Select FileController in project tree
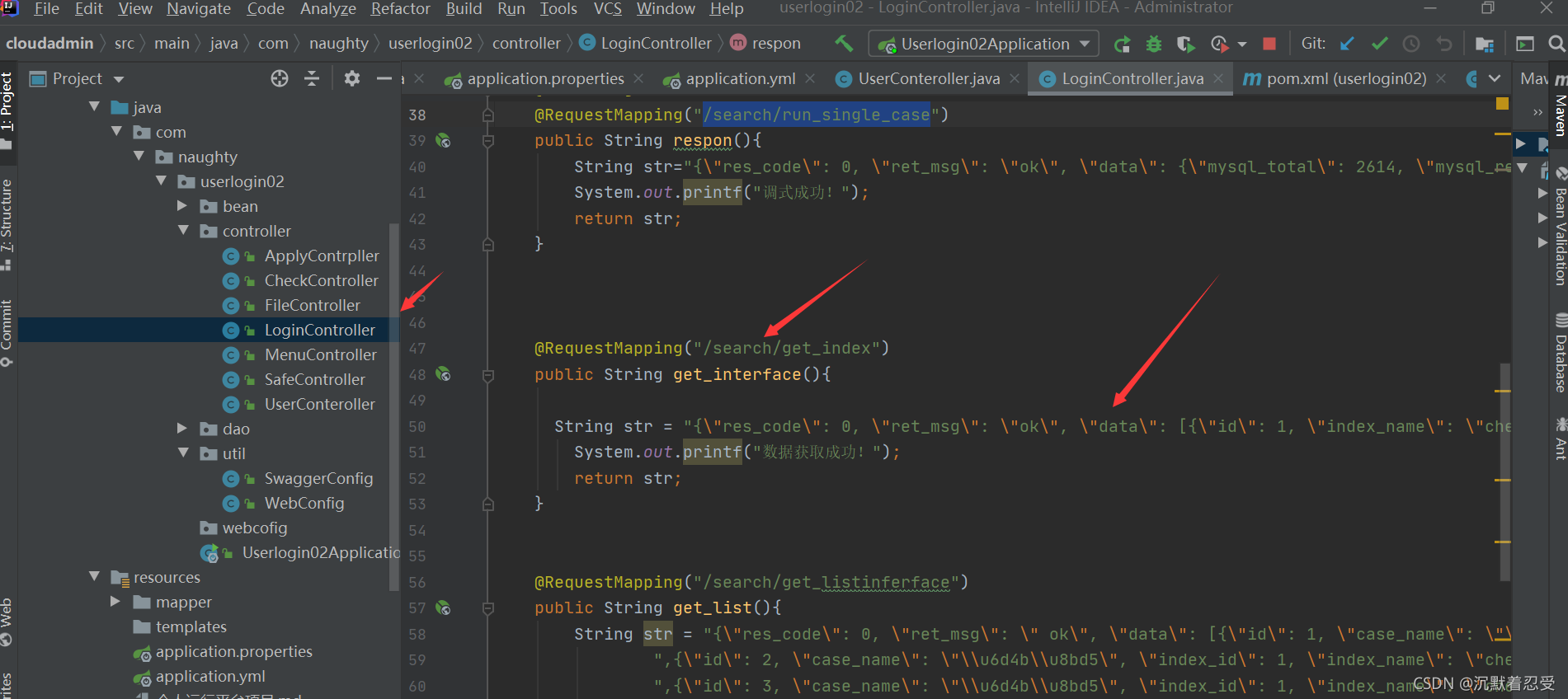The width and height of the screenshot is (1568, 699). (312, 305)
